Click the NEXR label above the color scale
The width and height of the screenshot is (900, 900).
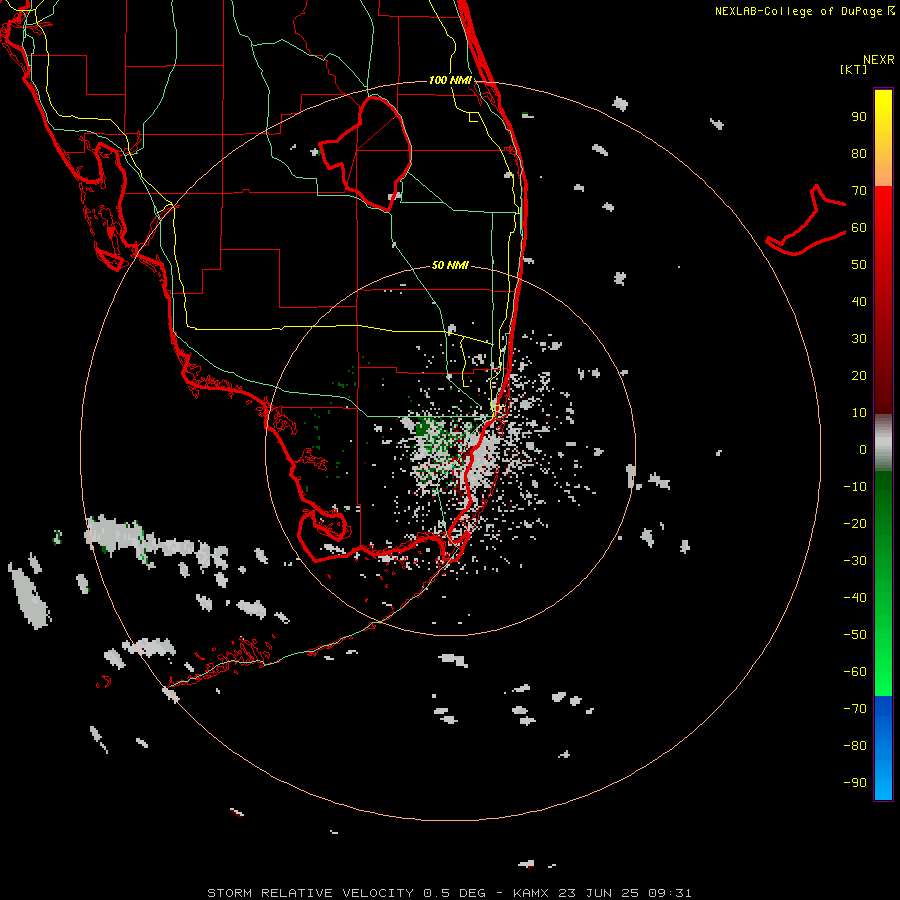pyautogui.click(x=879, y=60)
